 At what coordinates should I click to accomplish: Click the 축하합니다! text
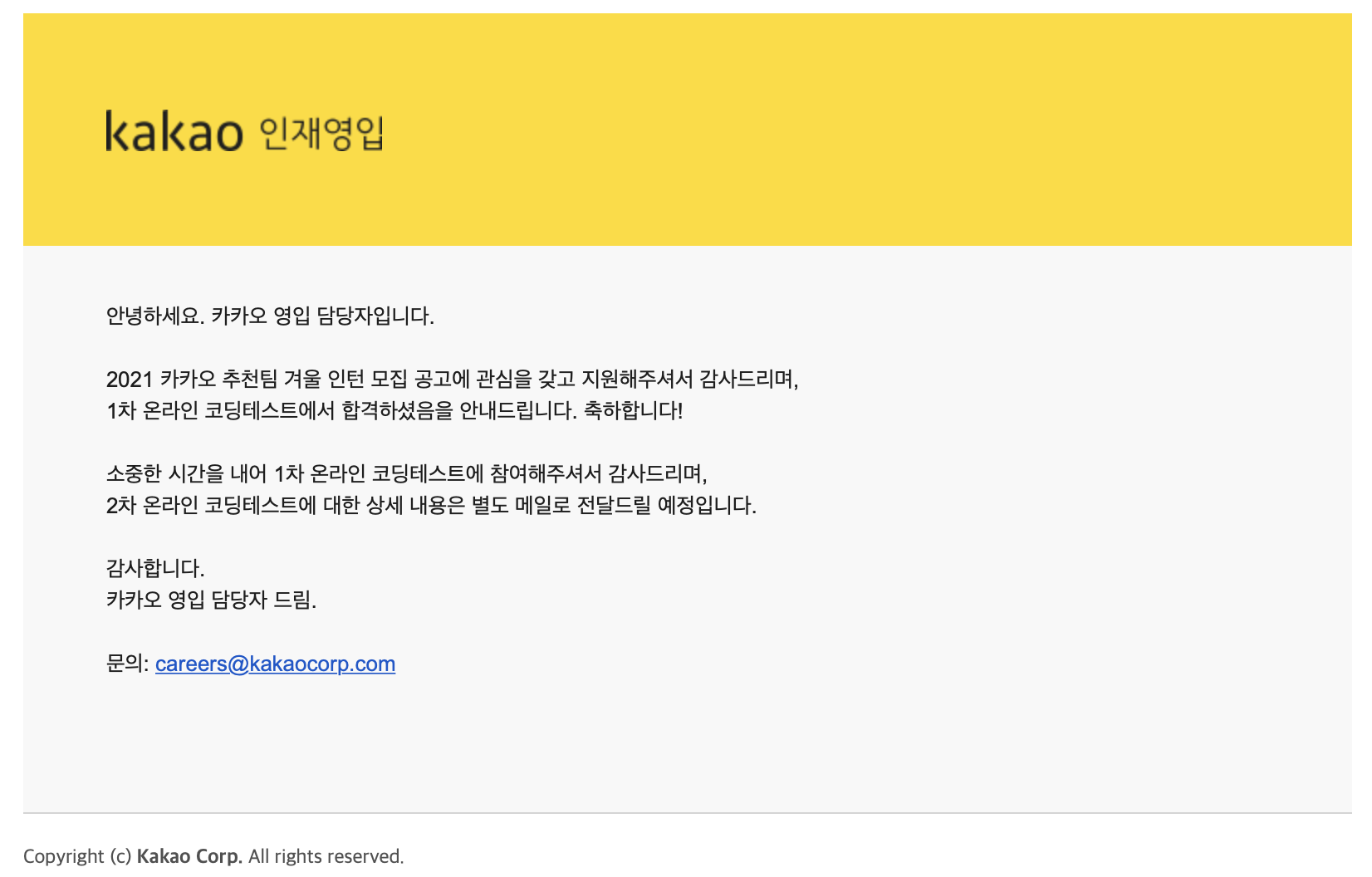633,410
